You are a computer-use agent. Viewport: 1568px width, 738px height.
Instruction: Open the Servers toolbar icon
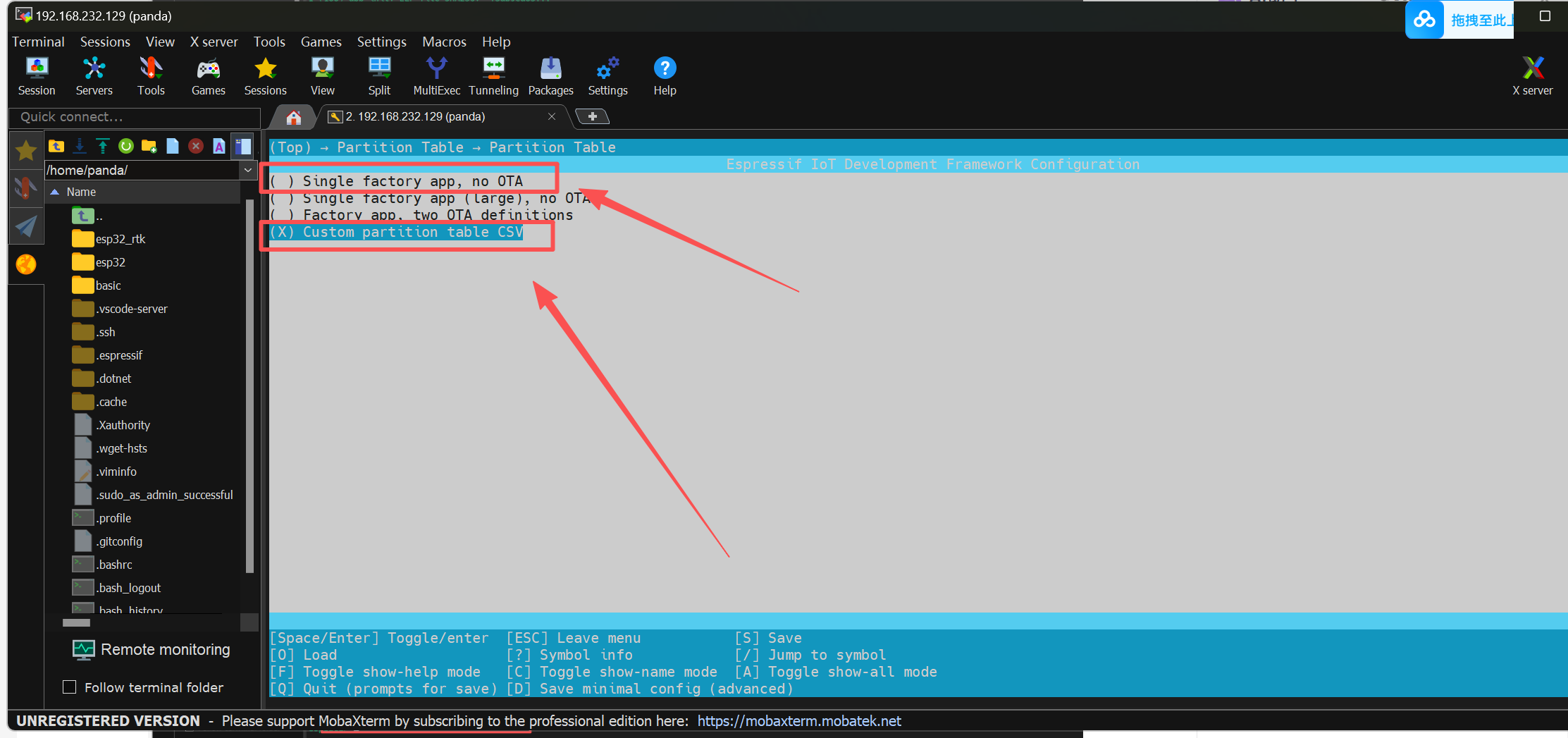pyautogui.click(x=94, y=76)
